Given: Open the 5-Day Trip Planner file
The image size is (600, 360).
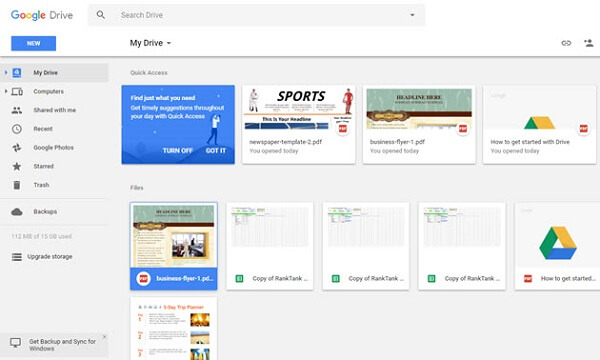Looking at the screenshot, I should pos(174,329).
